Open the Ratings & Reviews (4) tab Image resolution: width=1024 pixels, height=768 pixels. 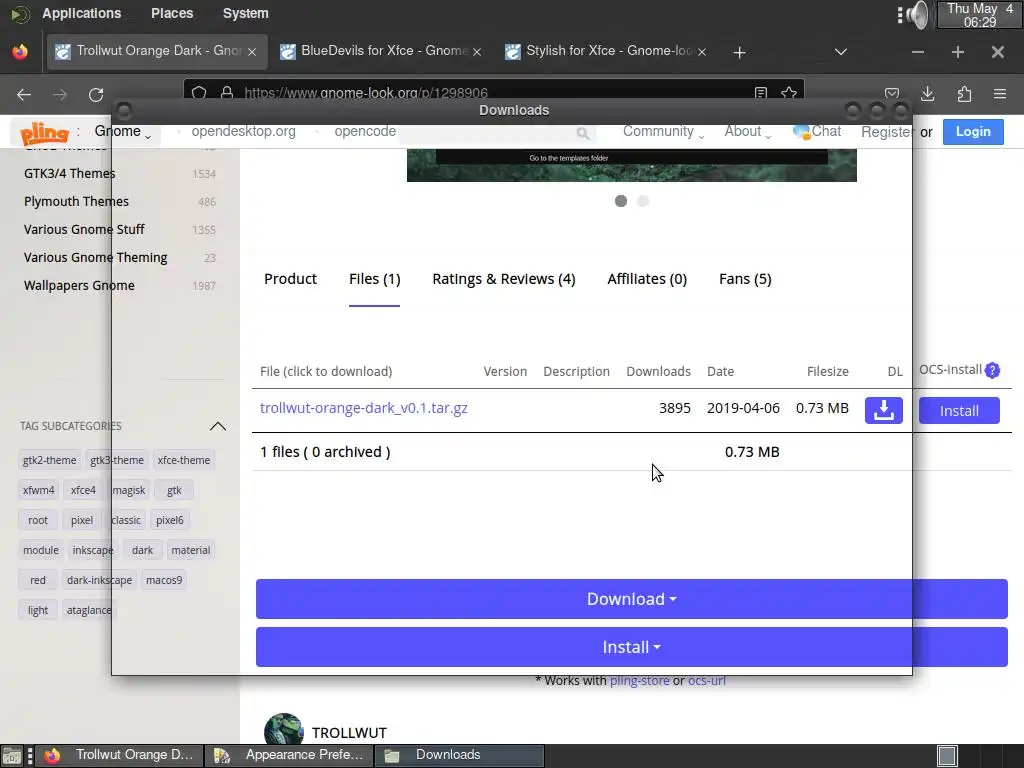pos(504,280)
